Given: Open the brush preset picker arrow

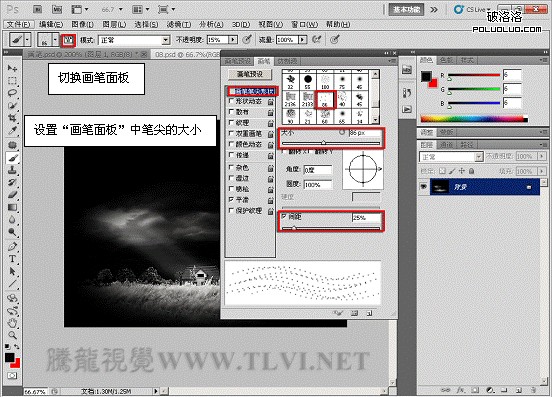Looking at the screenshot, I should [x=55, y=40].
